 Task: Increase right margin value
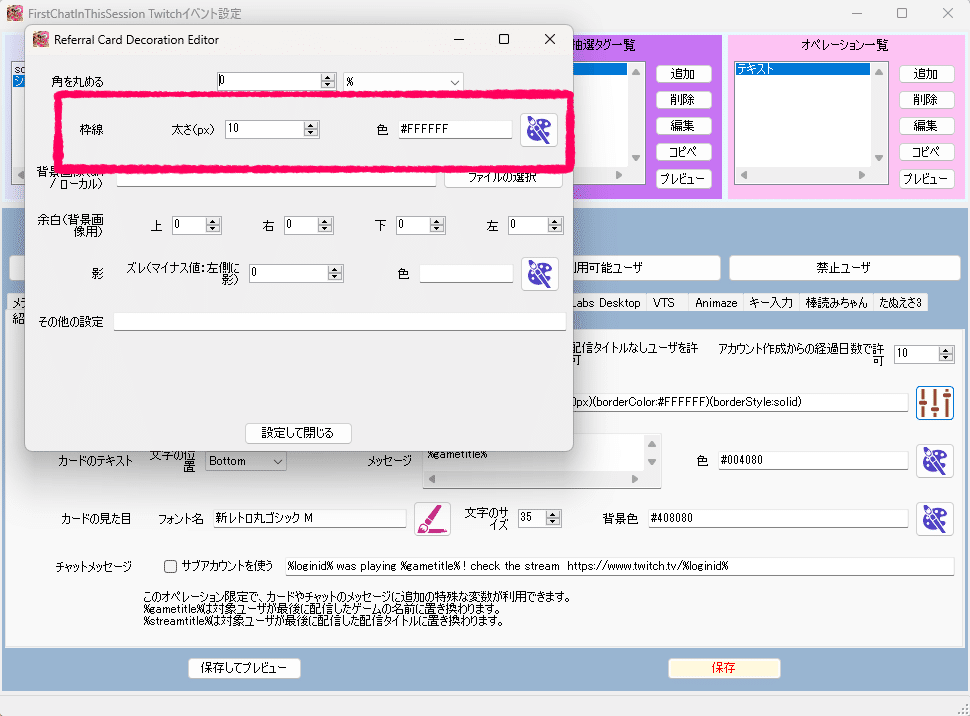325,222
